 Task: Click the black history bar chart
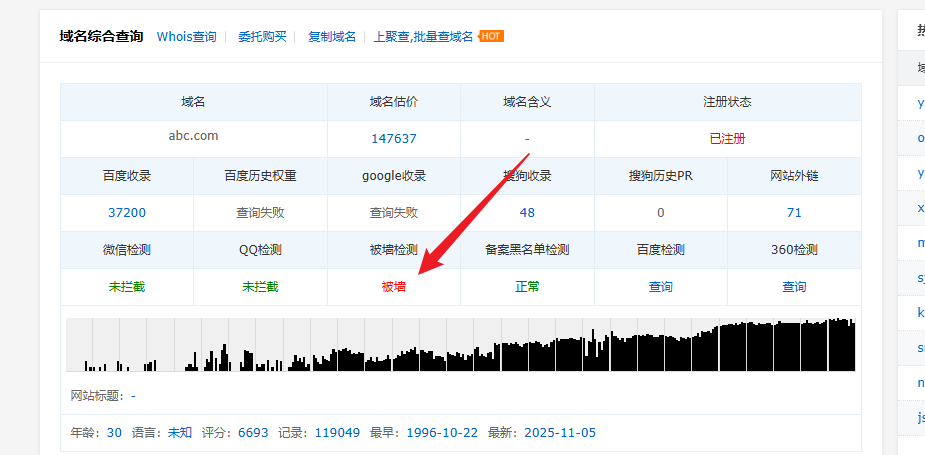[x=460, y=345]
